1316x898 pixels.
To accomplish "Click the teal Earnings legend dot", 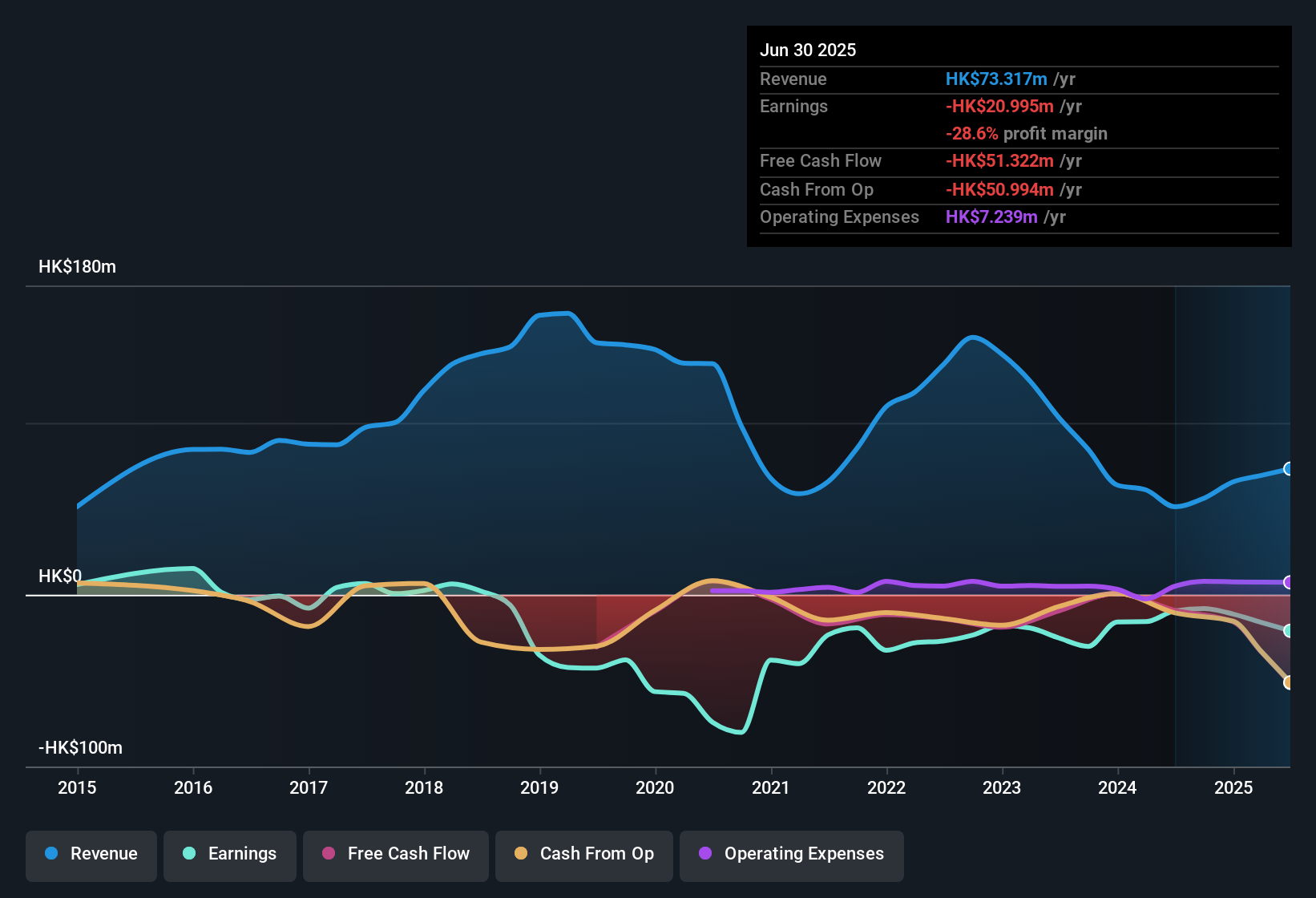I will pyautogui.click(x=189, y=854).
